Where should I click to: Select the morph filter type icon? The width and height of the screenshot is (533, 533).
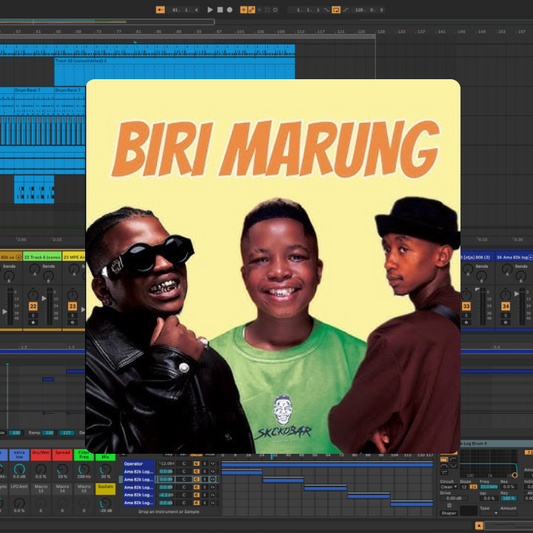(x=444, y=472)
